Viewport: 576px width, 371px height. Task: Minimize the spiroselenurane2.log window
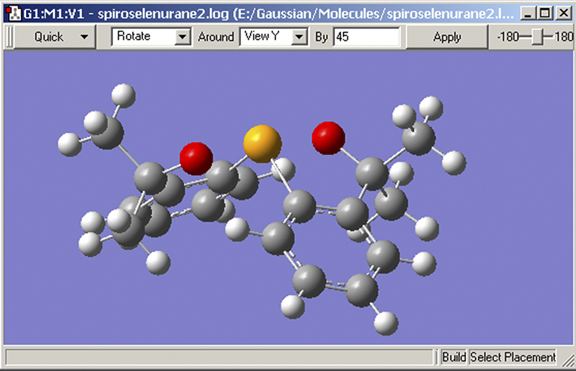point(528,13)
